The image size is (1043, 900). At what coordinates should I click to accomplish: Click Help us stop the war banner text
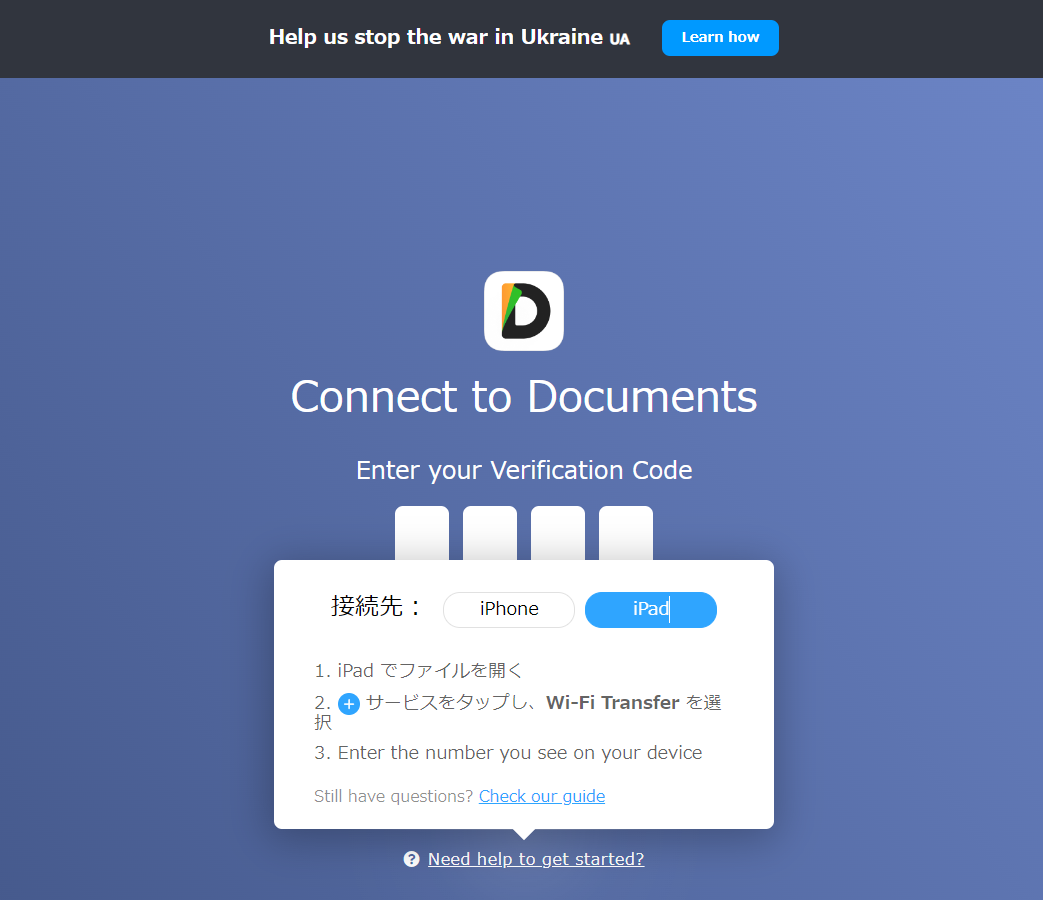point(449,37)
